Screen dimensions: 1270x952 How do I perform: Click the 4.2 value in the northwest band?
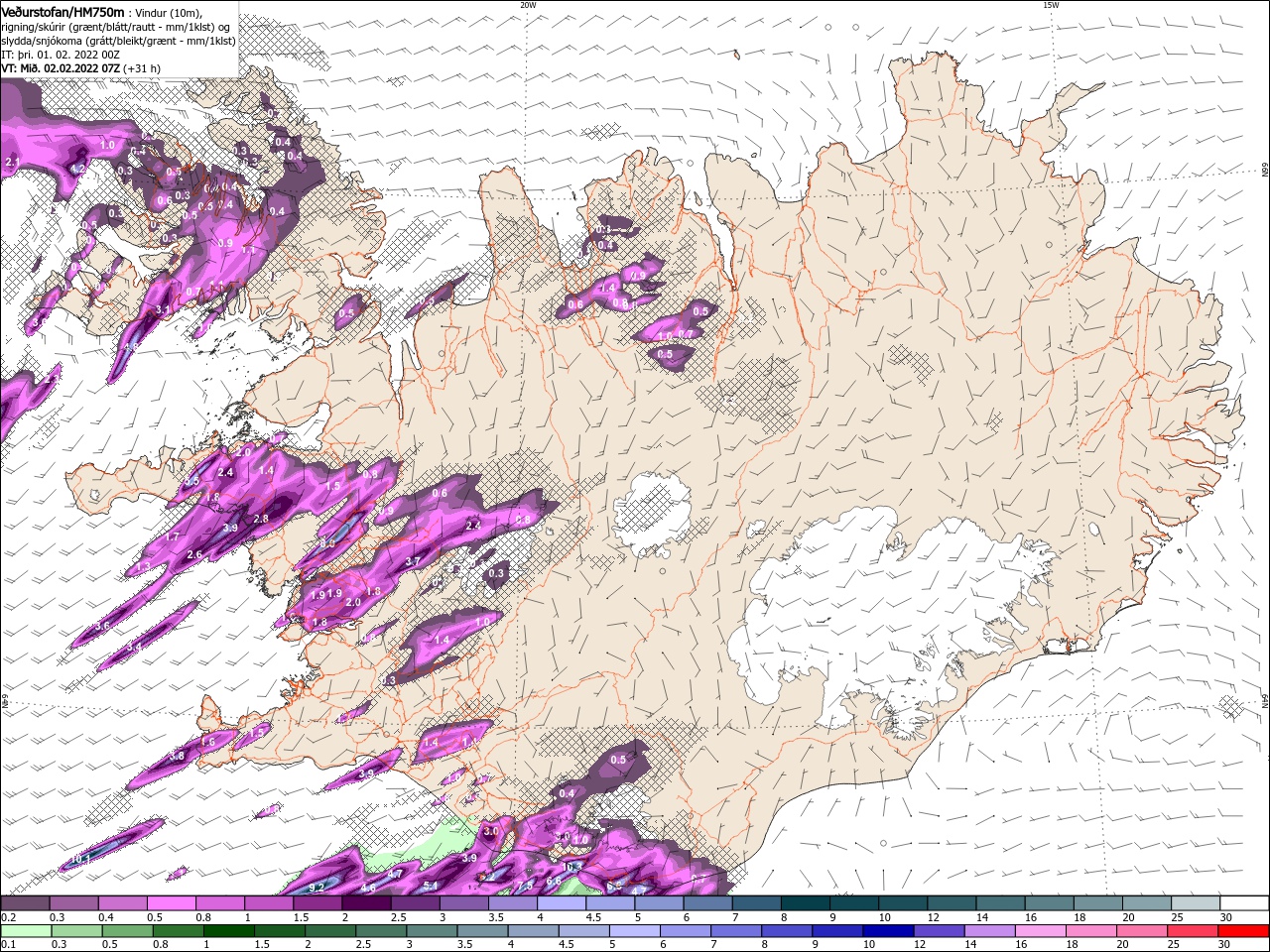[78, 170]
